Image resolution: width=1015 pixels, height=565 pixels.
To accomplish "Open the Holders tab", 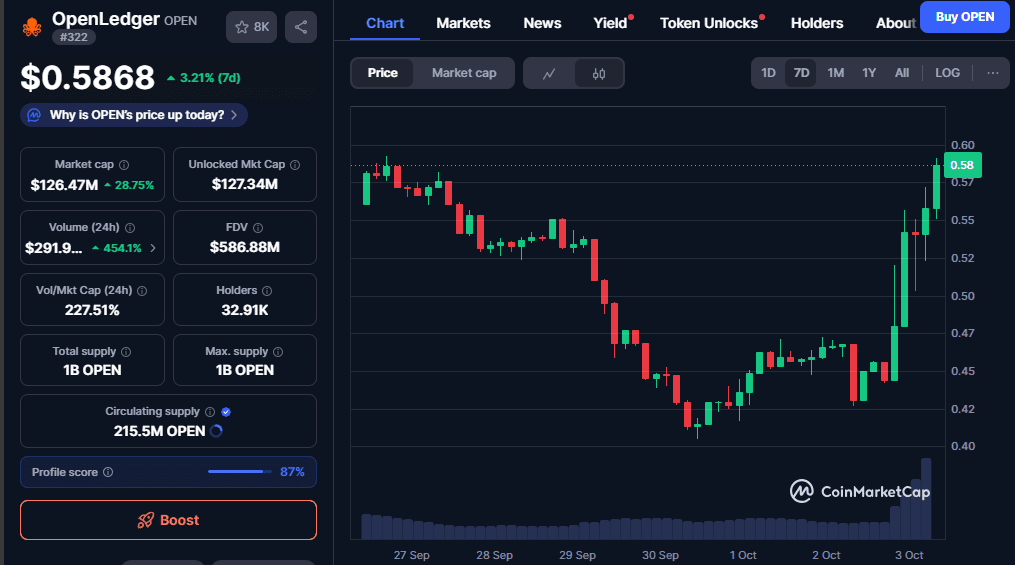I will click(817, 23).
